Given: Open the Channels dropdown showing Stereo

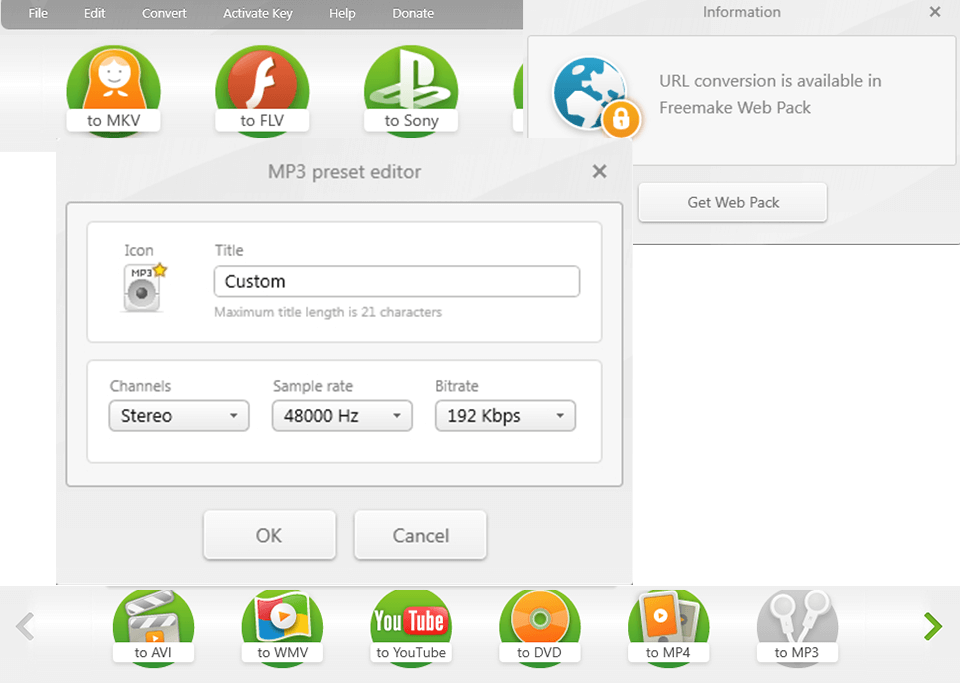Looking at the screenshot, I should [x=178, y=415].
